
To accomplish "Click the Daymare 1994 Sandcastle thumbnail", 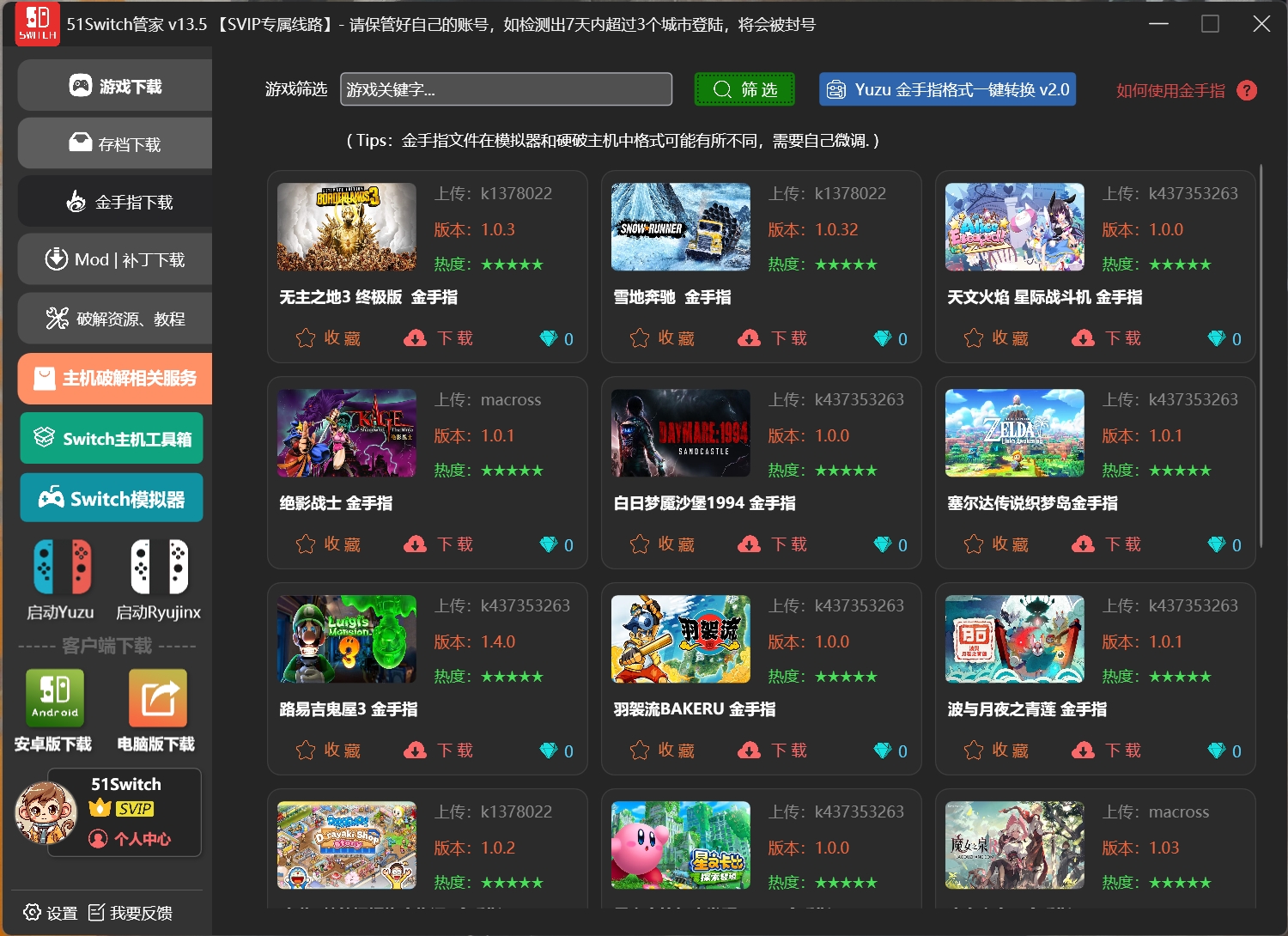I will [681, 433].
